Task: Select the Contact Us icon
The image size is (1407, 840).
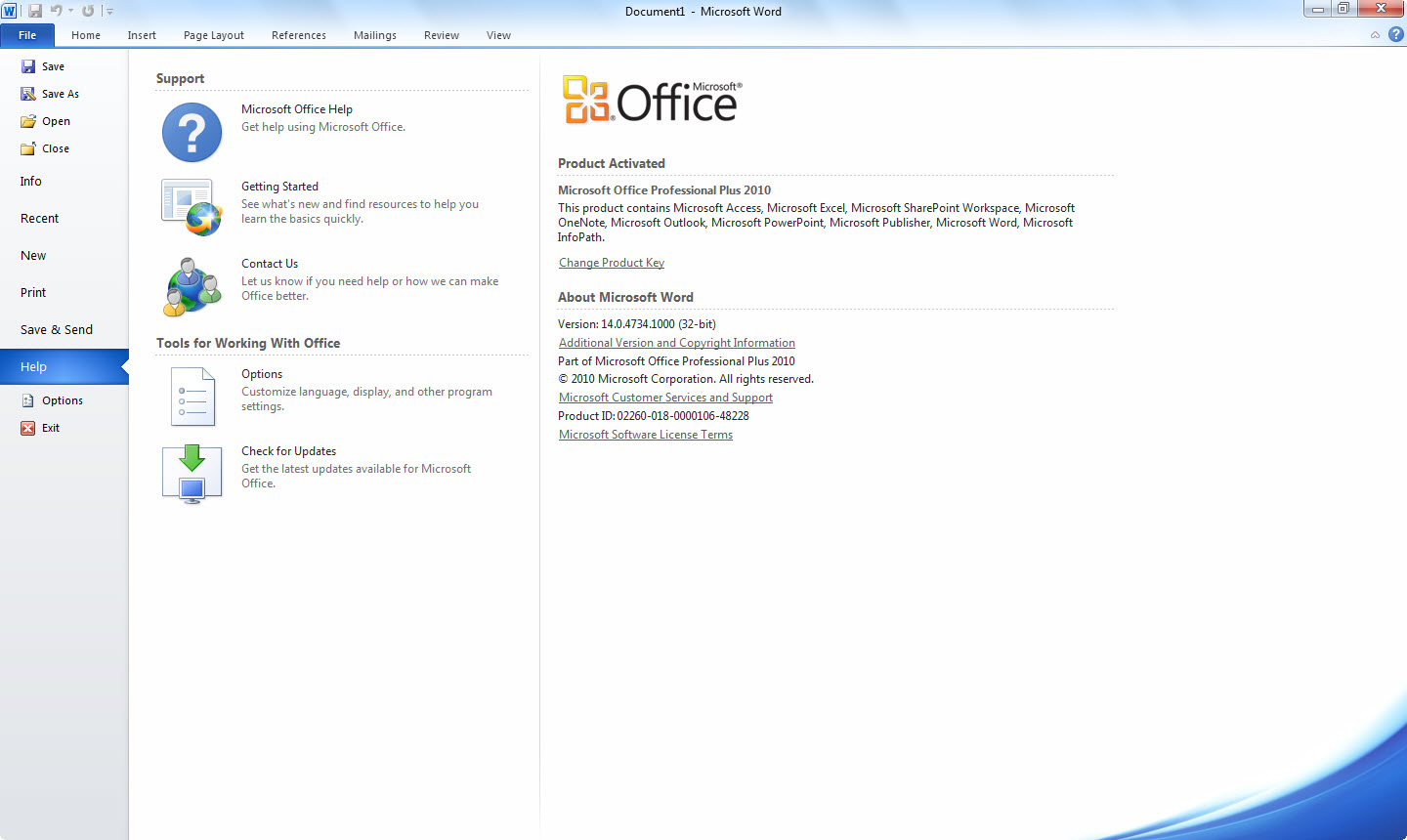Action: [x=192, y=285]
